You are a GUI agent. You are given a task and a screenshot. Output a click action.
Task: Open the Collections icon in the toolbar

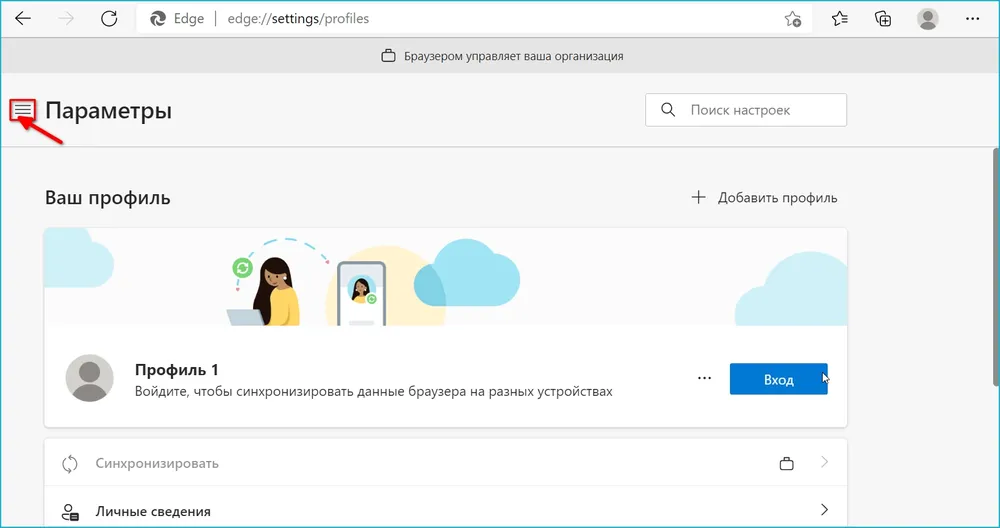coord(883,19)
